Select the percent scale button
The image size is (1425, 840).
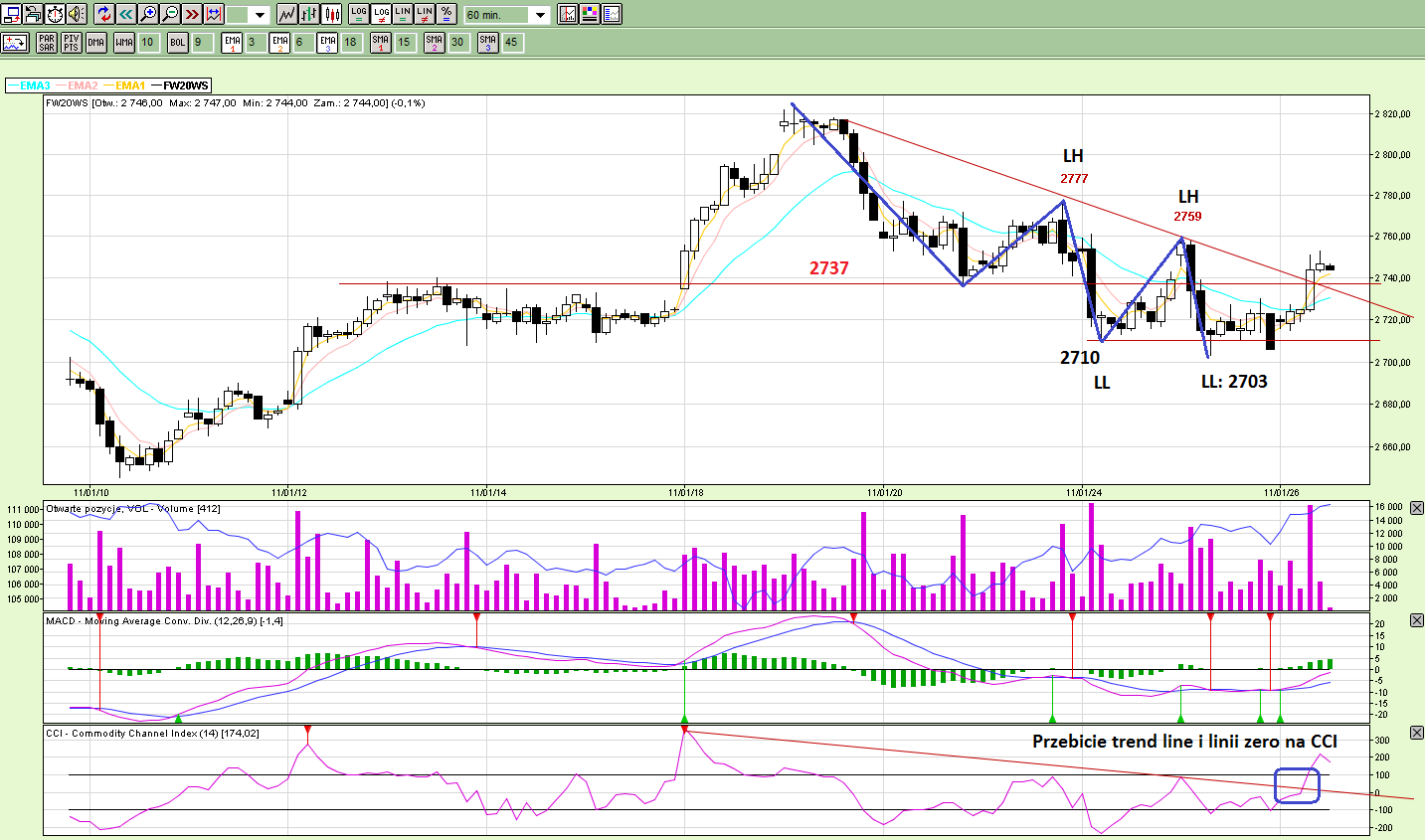(x=446, y=14)
